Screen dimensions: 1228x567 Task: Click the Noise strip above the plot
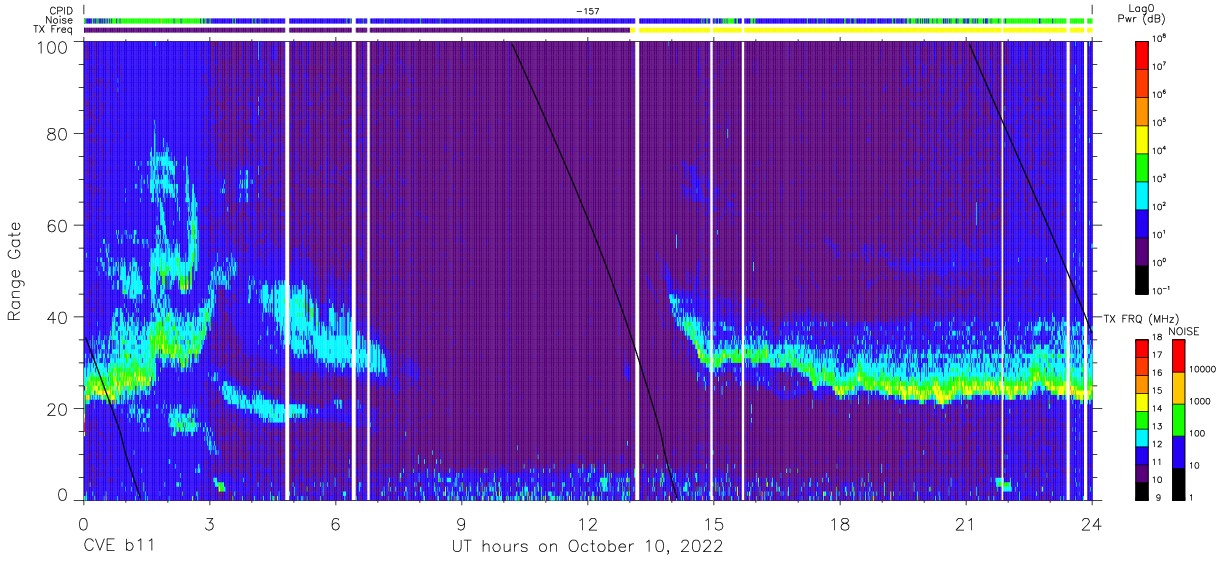588,20
